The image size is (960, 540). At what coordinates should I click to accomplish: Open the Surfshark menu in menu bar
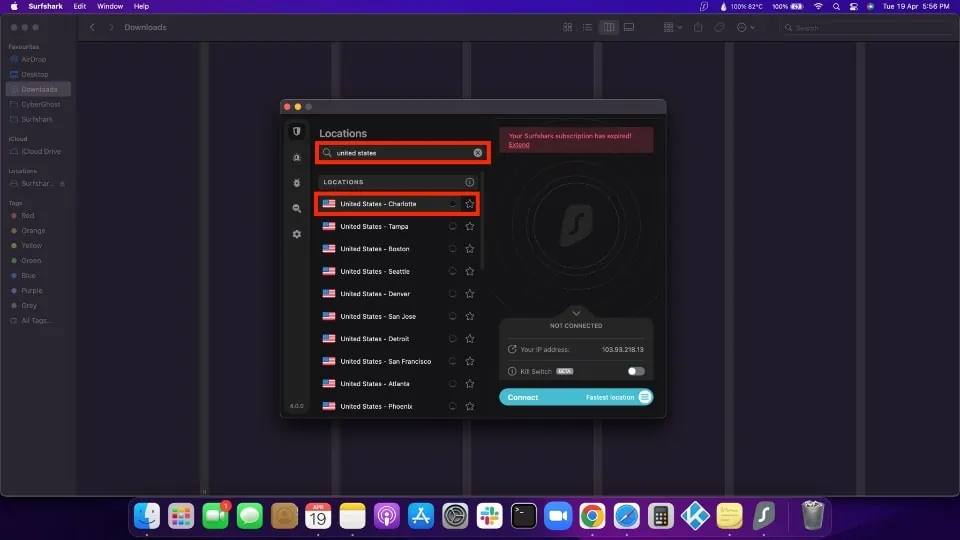[x=45, y=6]
